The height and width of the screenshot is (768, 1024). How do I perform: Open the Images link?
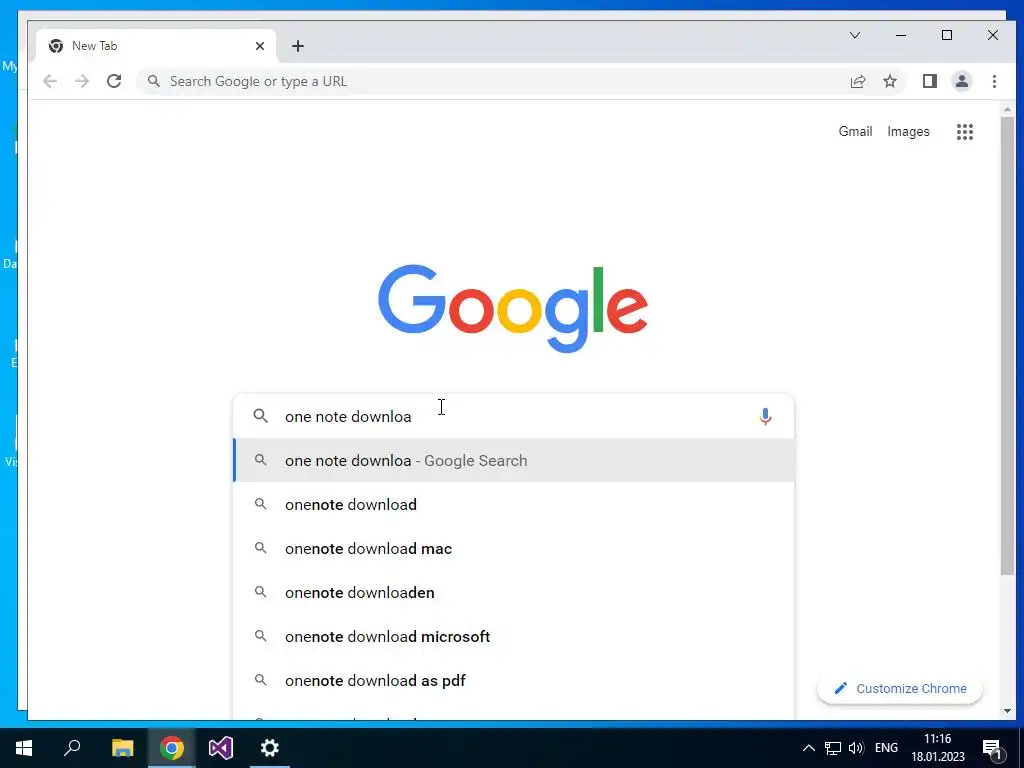click(x=908, y=131)
